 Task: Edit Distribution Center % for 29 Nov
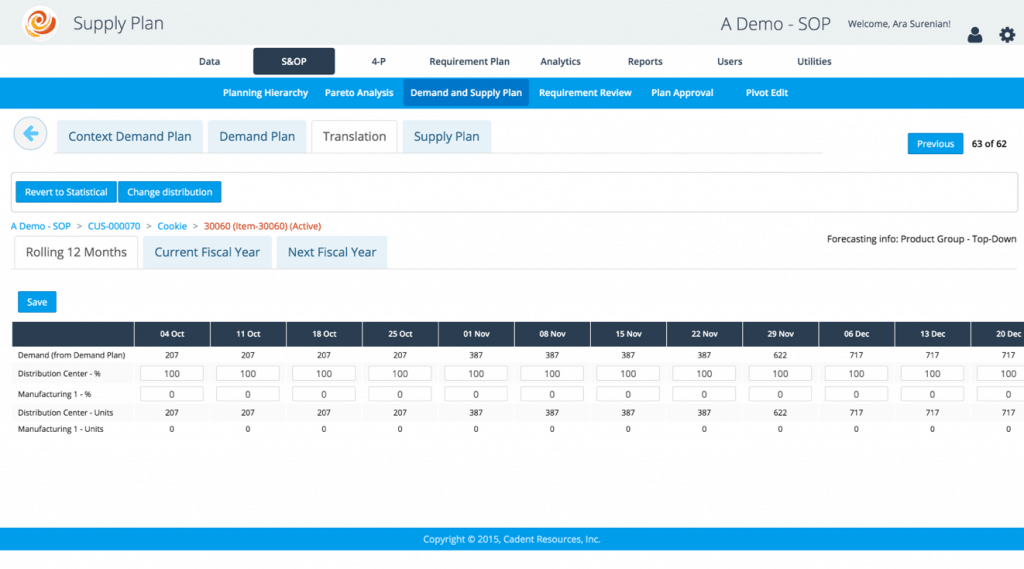[x=780, y=374]
